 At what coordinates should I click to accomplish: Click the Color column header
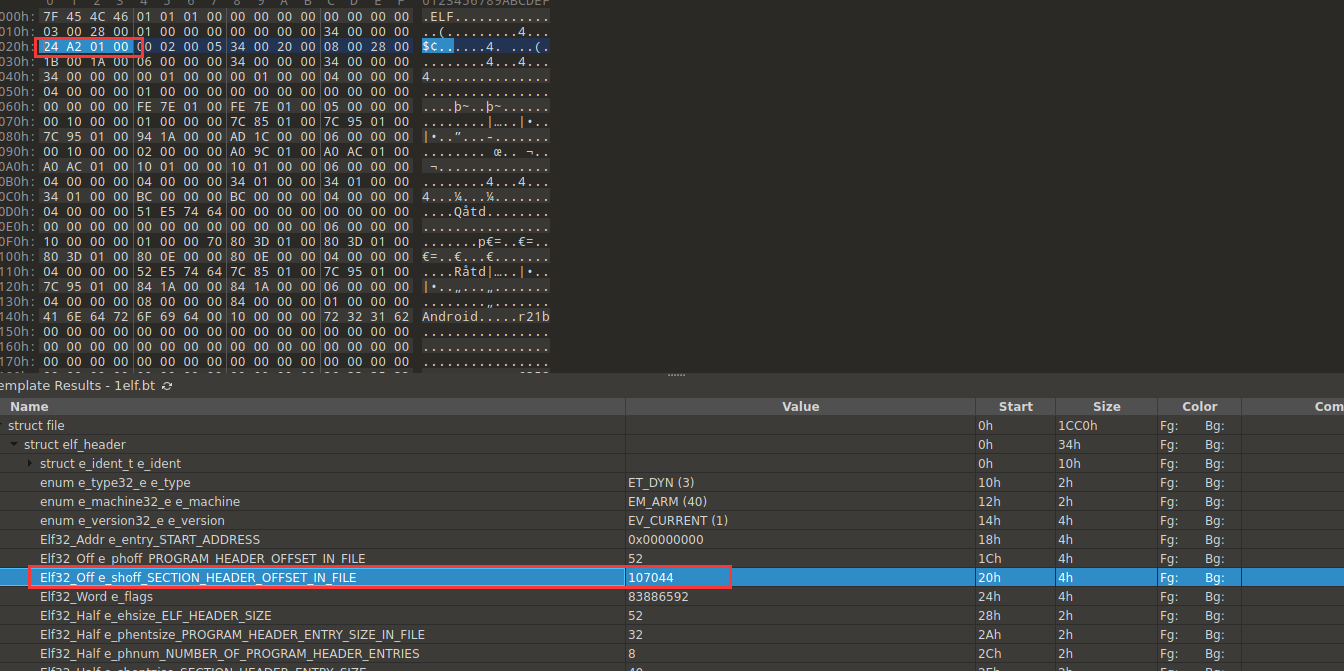tap(1199, 407)
